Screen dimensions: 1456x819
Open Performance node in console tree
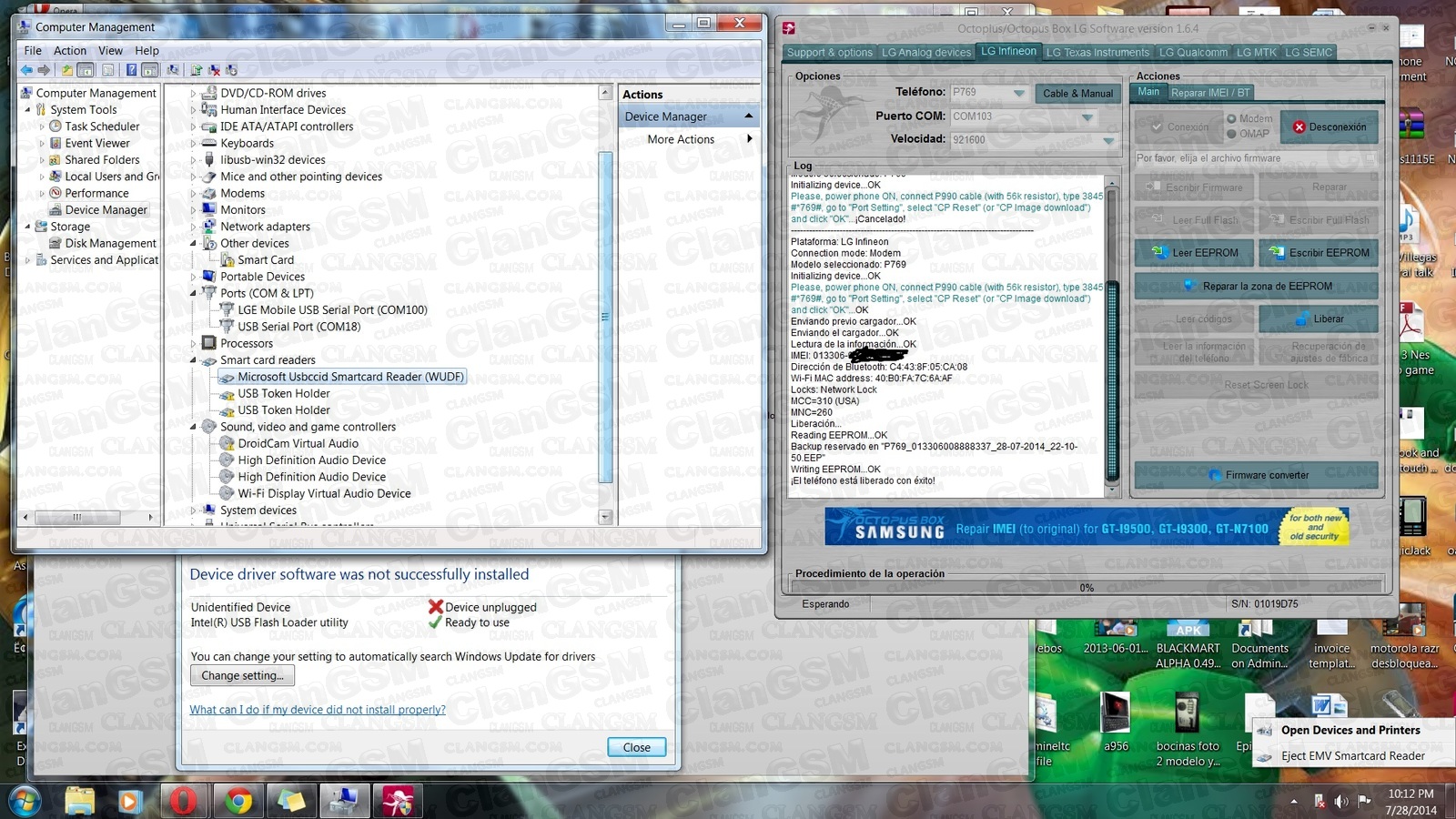click(96, 193)
